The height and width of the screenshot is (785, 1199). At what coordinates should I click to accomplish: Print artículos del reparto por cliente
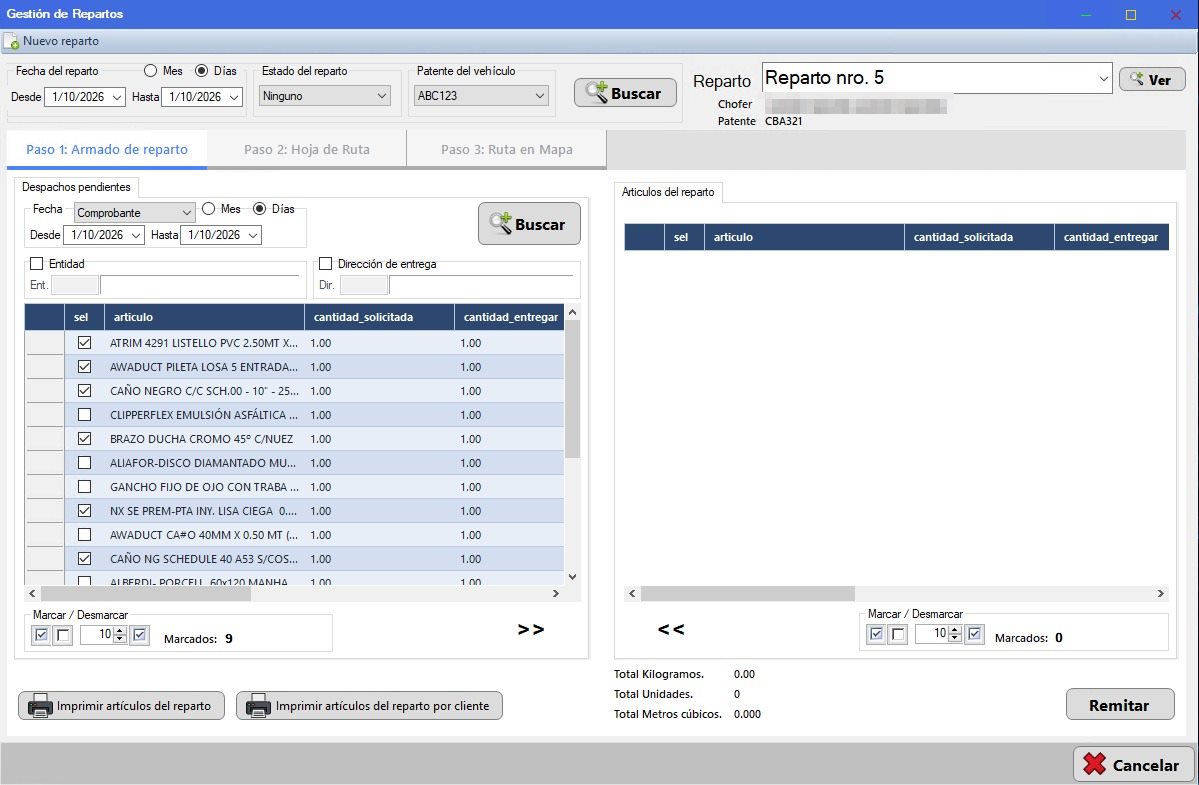[x=369, y=706]
